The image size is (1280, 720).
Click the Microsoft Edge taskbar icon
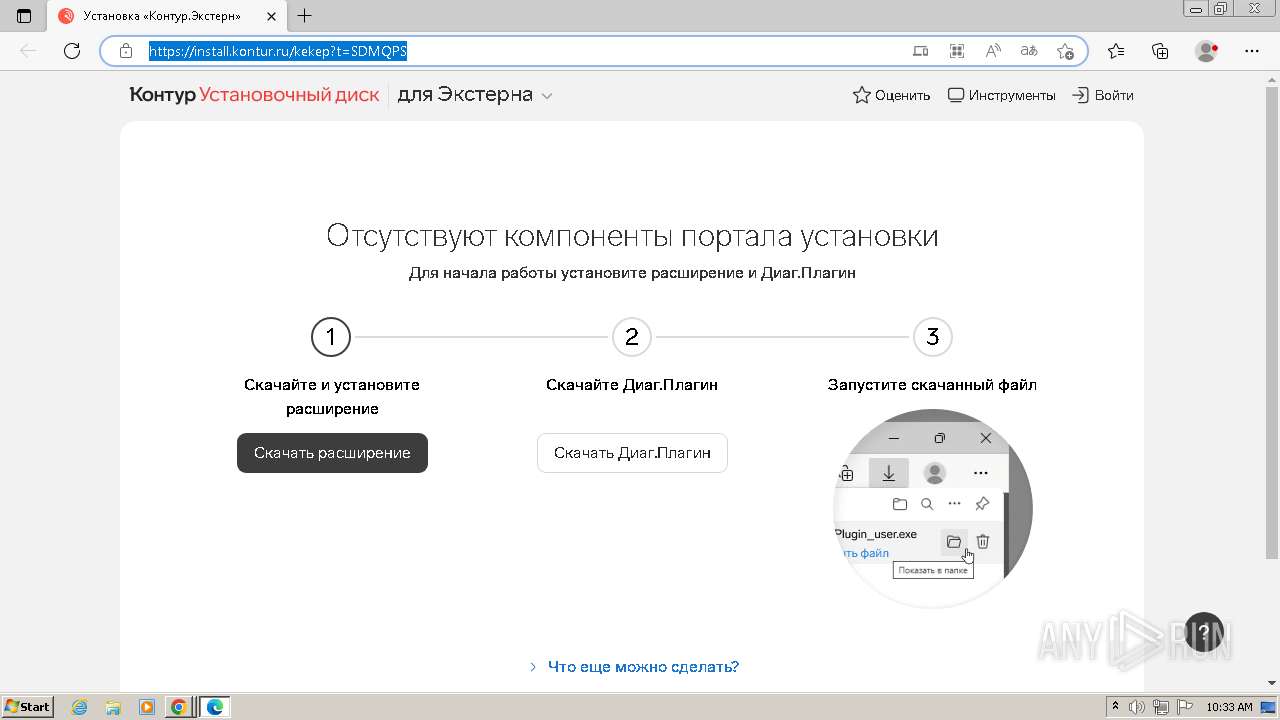215,707
